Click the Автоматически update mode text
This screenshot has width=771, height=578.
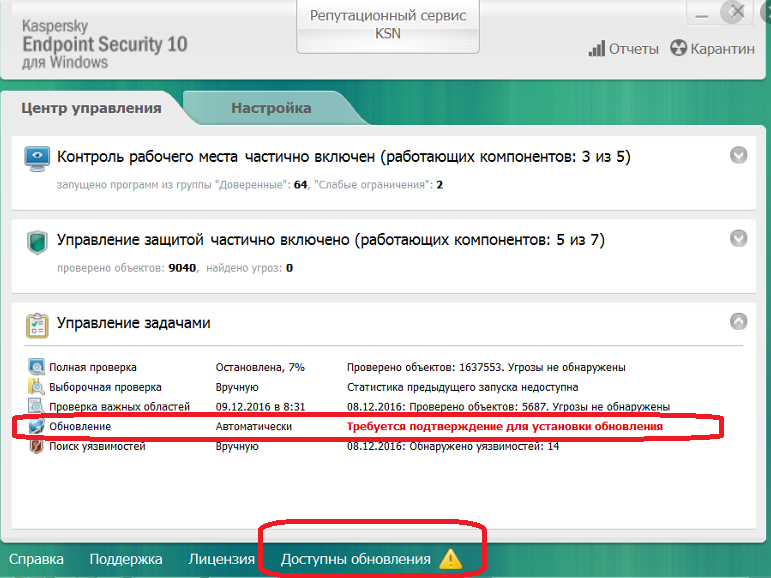coord(254,426)
